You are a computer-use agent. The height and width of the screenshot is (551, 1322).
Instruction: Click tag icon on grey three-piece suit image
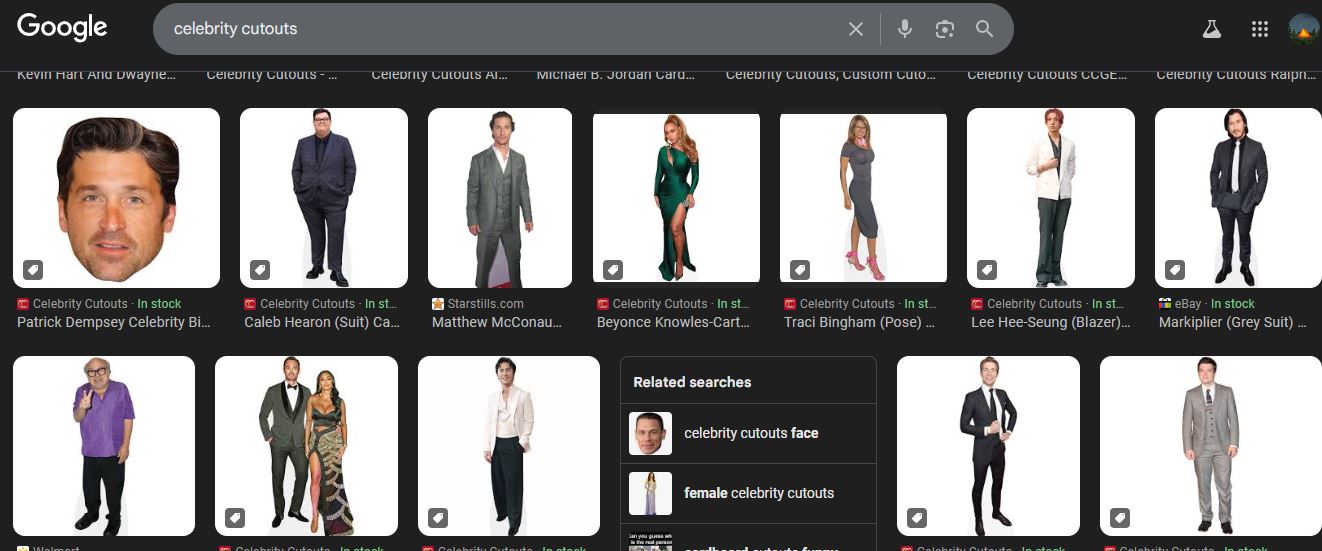(1120, 518)
